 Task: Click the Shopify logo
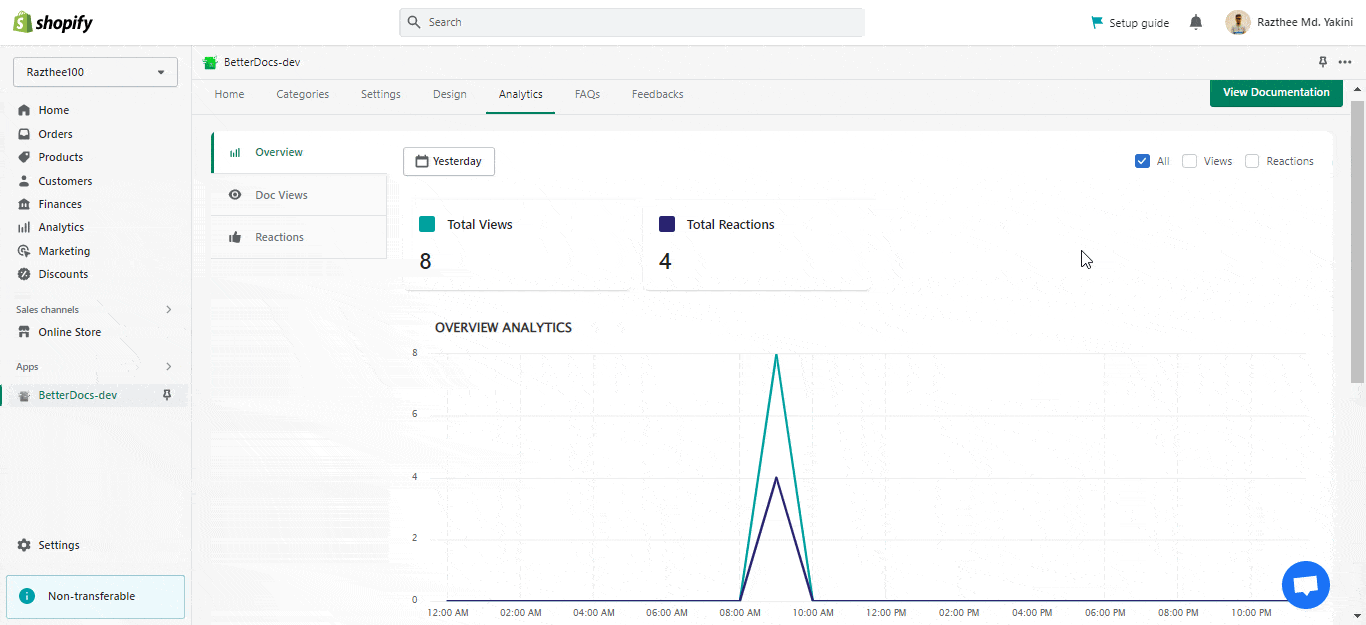point(53,22)
